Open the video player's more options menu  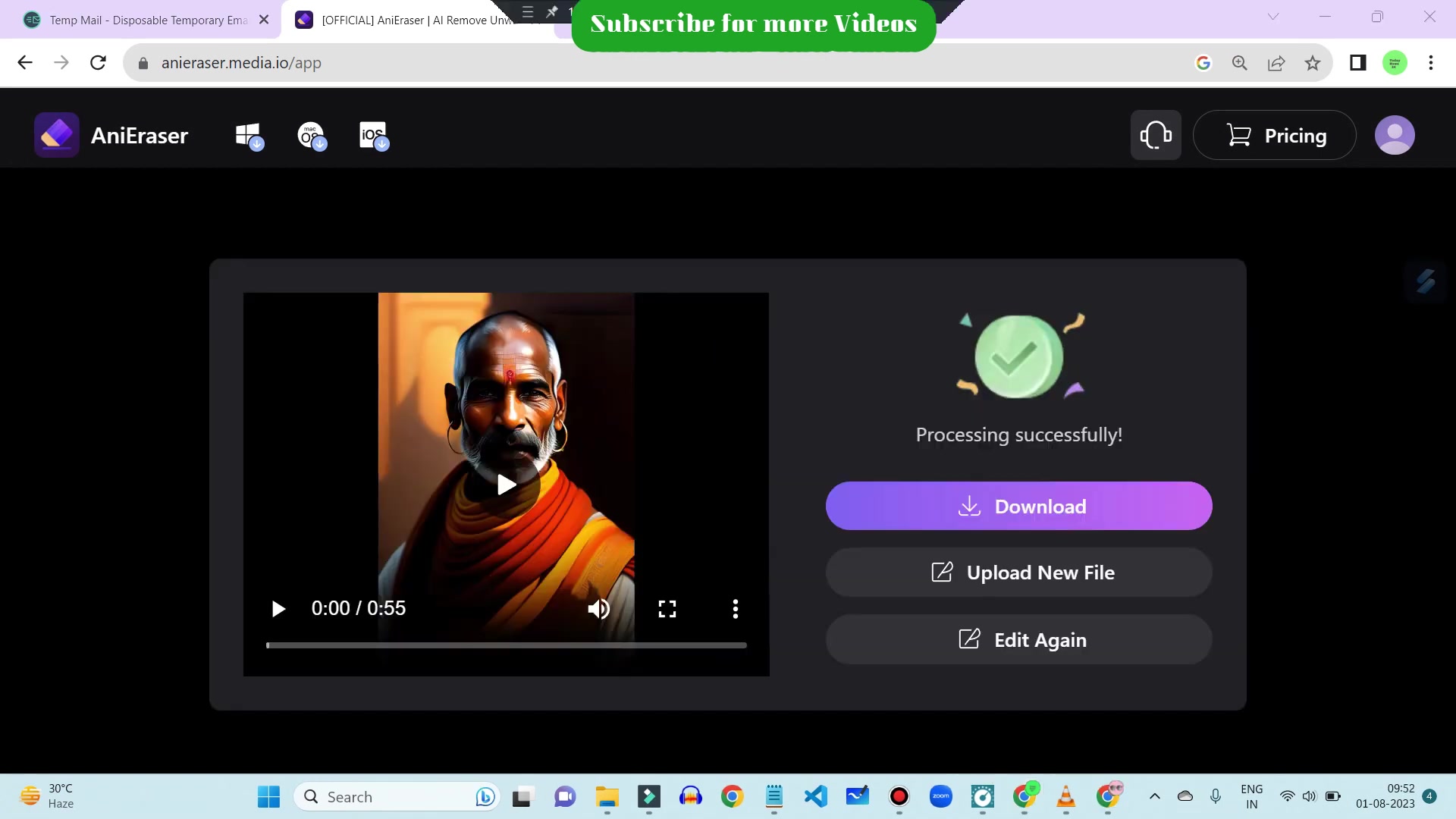734,608
